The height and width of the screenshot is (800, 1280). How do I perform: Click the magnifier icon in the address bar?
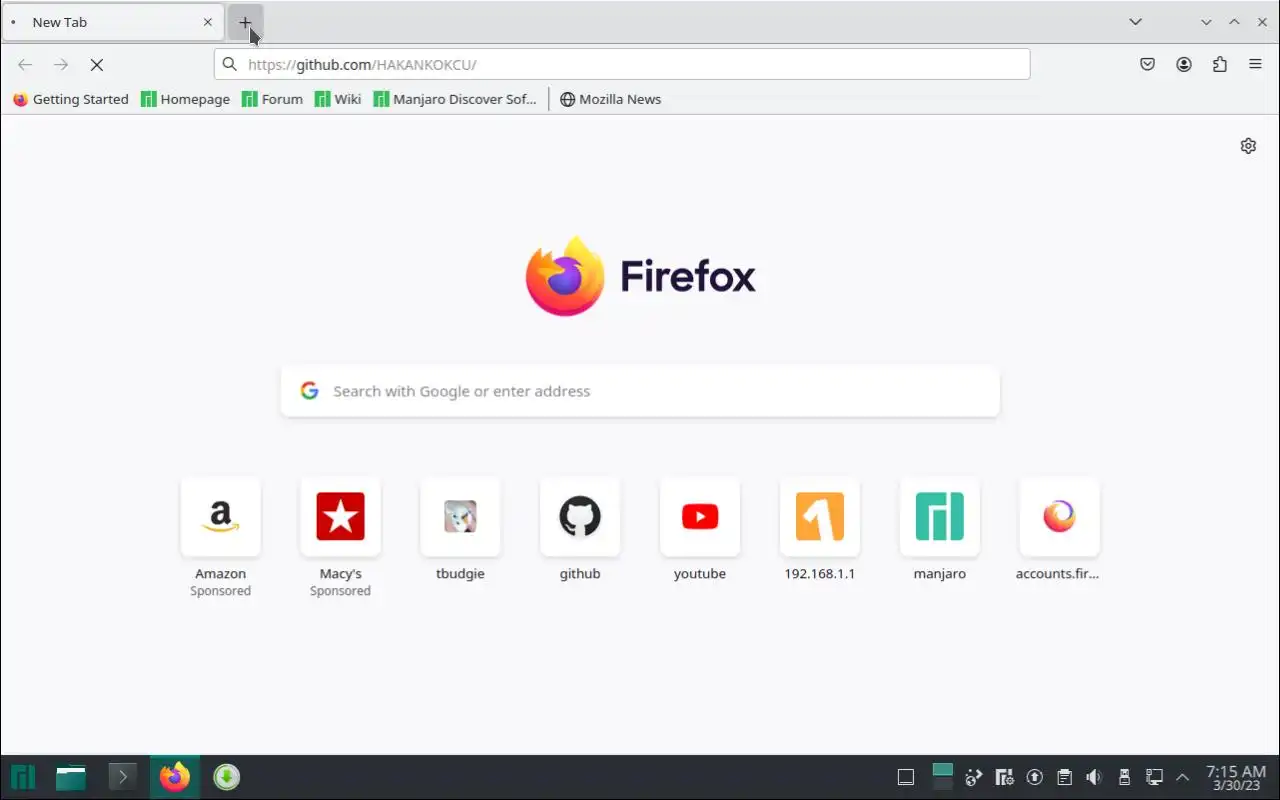[229, 64]
